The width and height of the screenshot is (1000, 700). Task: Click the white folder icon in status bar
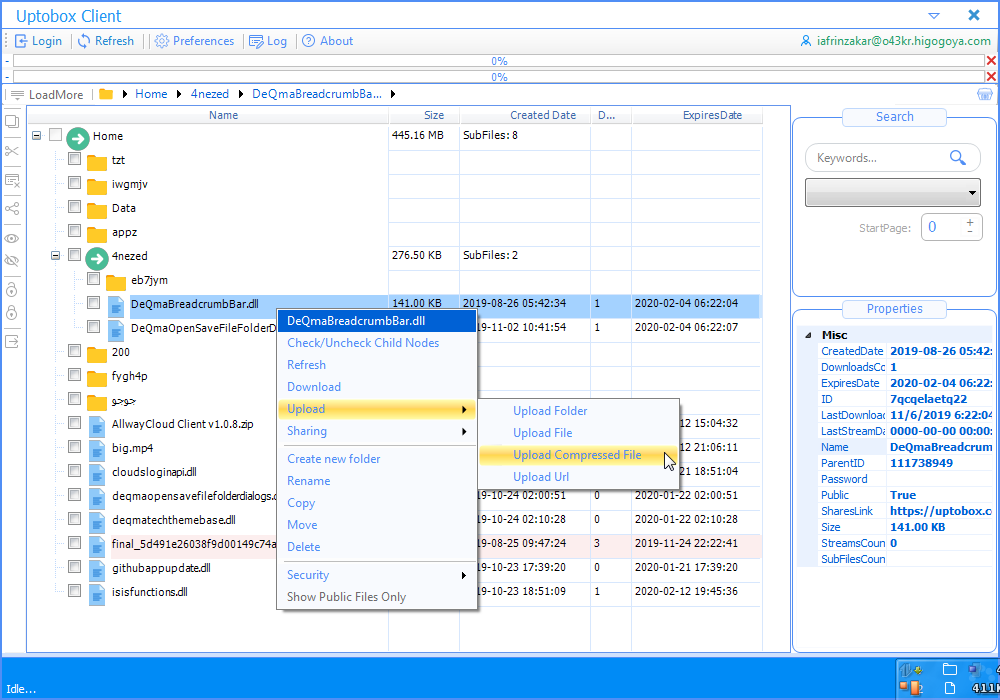click(950, 669)
